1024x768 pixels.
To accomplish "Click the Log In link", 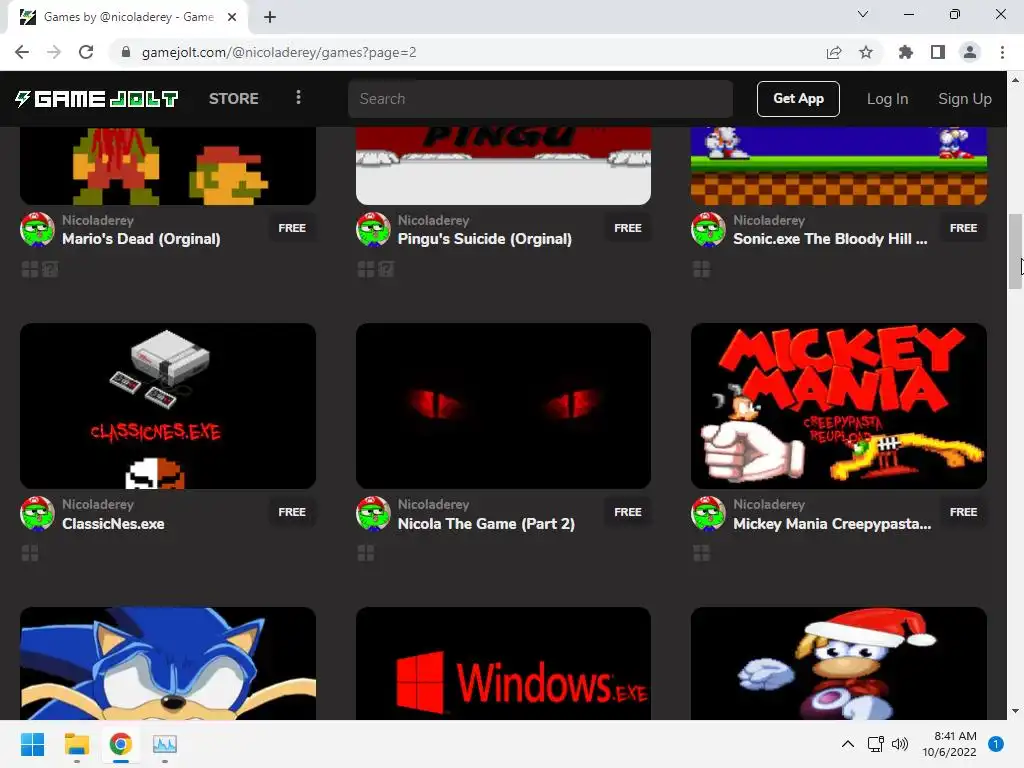I will tap(887, 99).
